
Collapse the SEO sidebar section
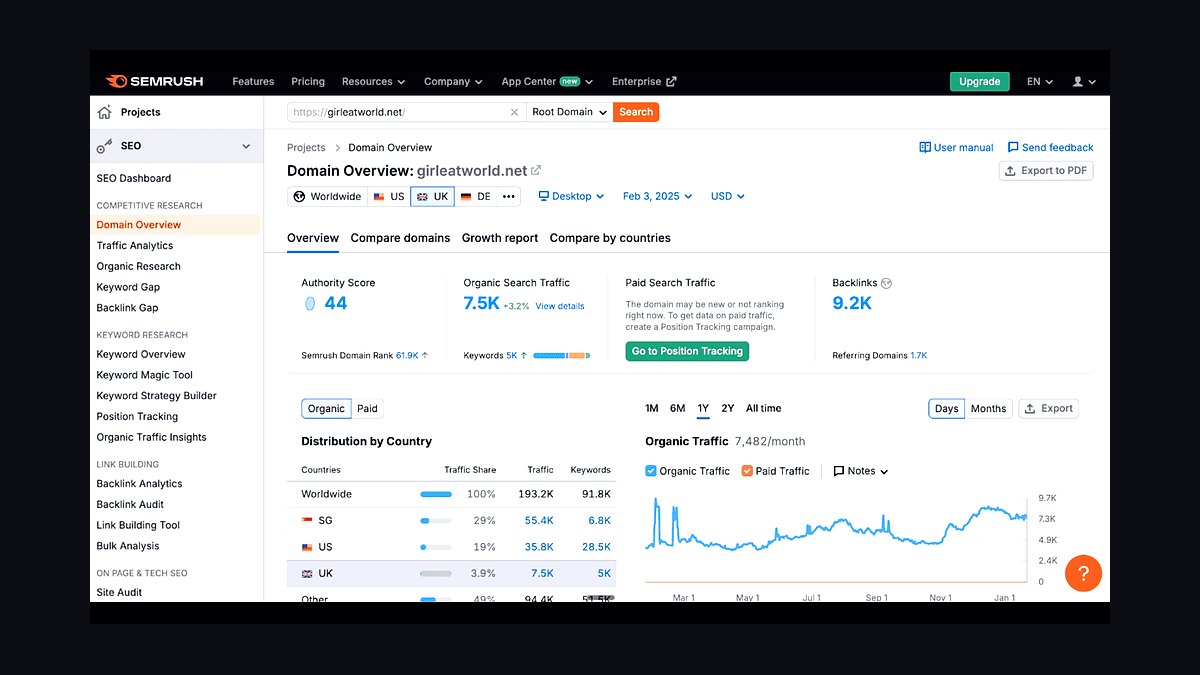[246, 146]
